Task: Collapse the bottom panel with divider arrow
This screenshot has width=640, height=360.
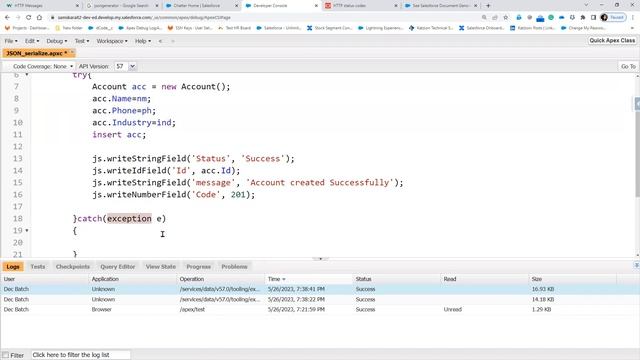Action: [x=320, y=258]
